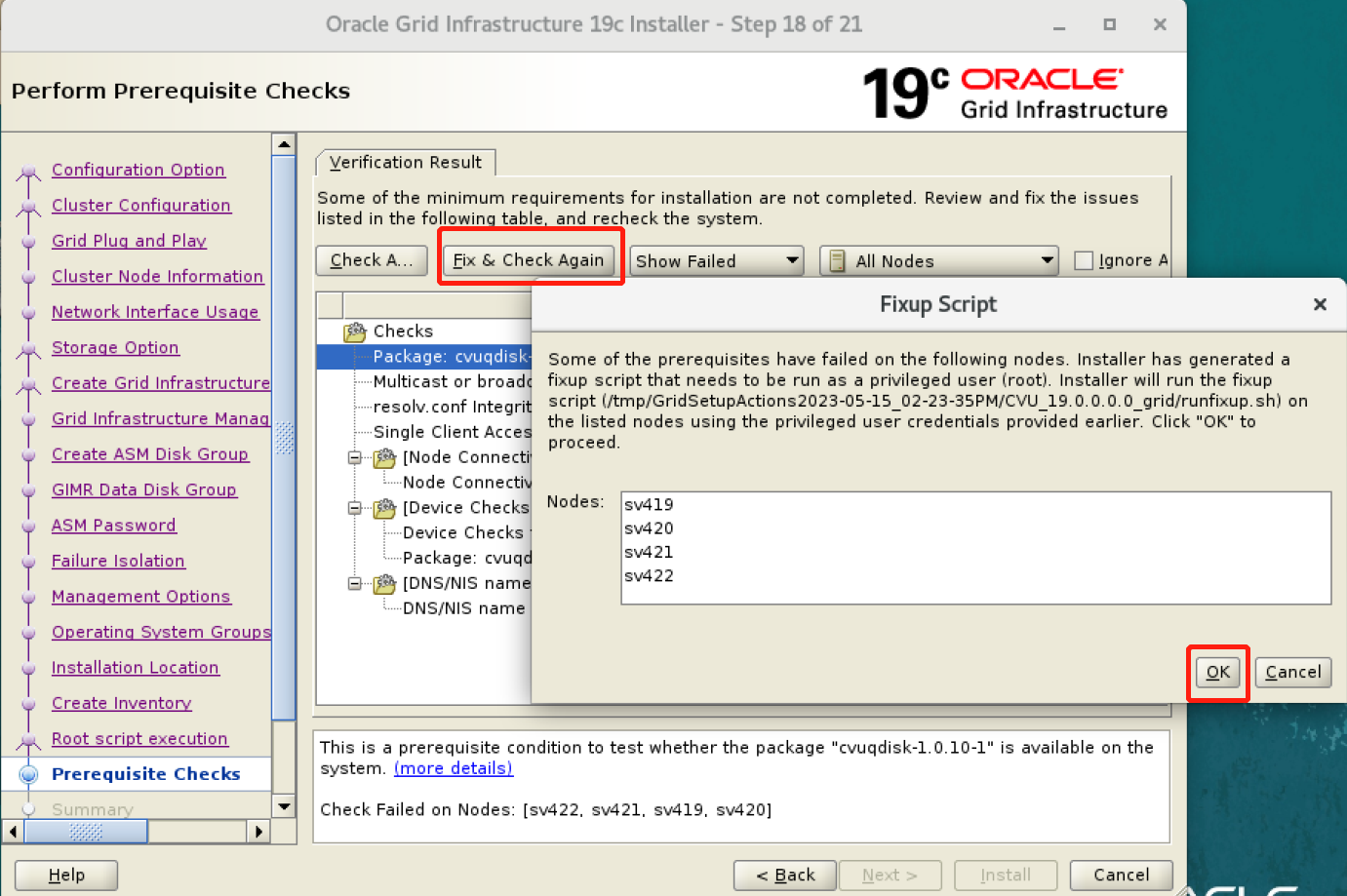Click the Help button

66,875
